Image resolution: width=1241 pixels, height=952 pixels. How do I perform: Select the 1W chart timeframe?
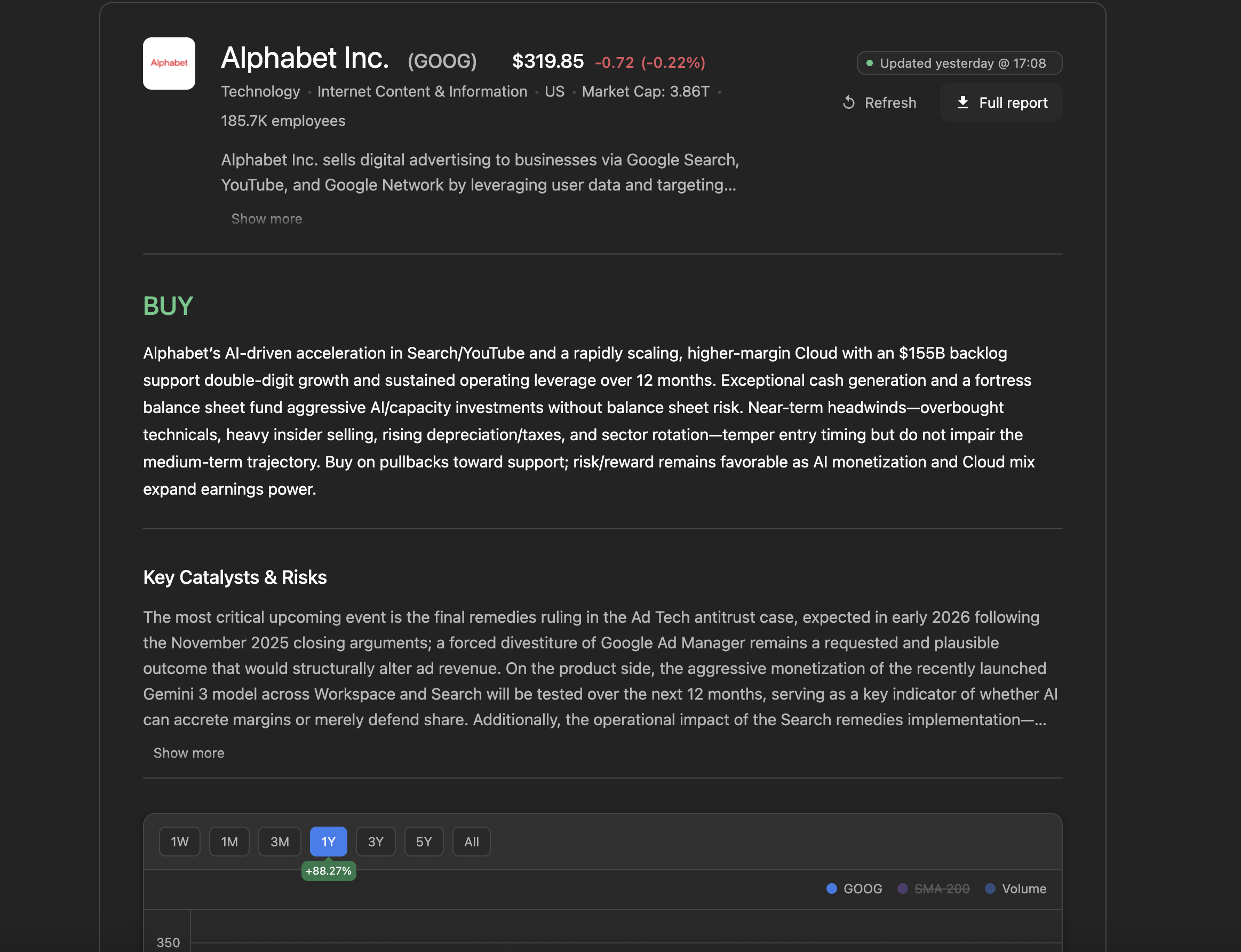pyautogui.click(x=179, y=841)
